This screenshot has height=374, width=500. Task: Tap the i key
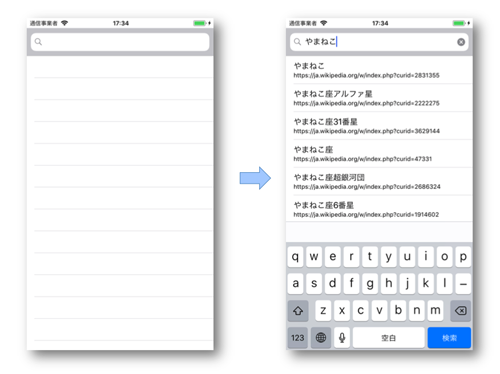click(x=426, y=257)
